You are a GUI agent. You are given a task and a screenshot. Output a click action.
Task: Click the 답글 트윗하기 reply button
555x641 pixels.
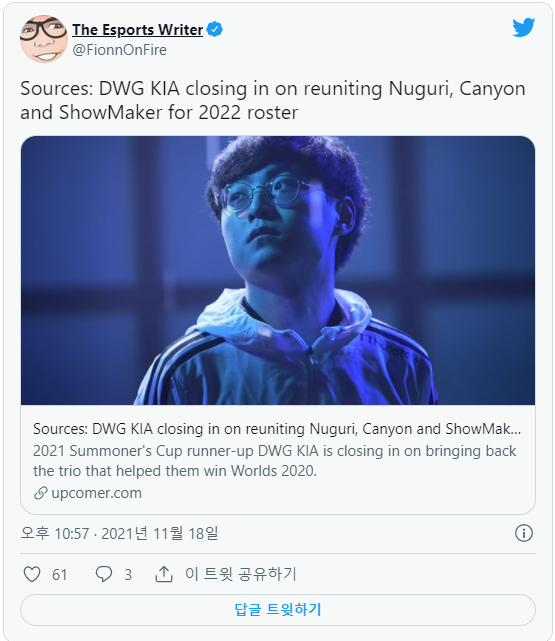point(278,610)
